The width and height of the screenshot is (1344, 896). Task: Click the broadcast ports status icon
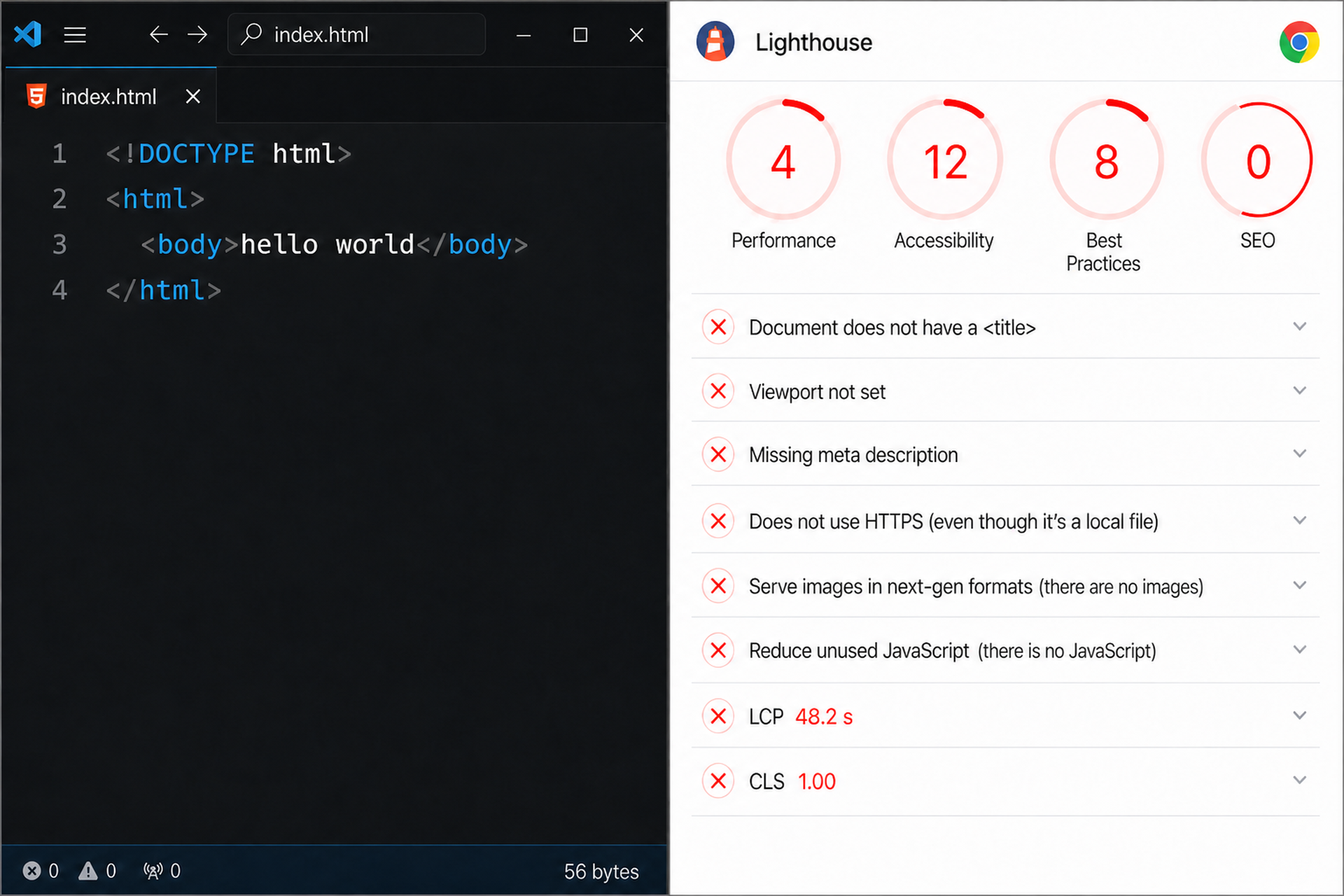(153, 871)
